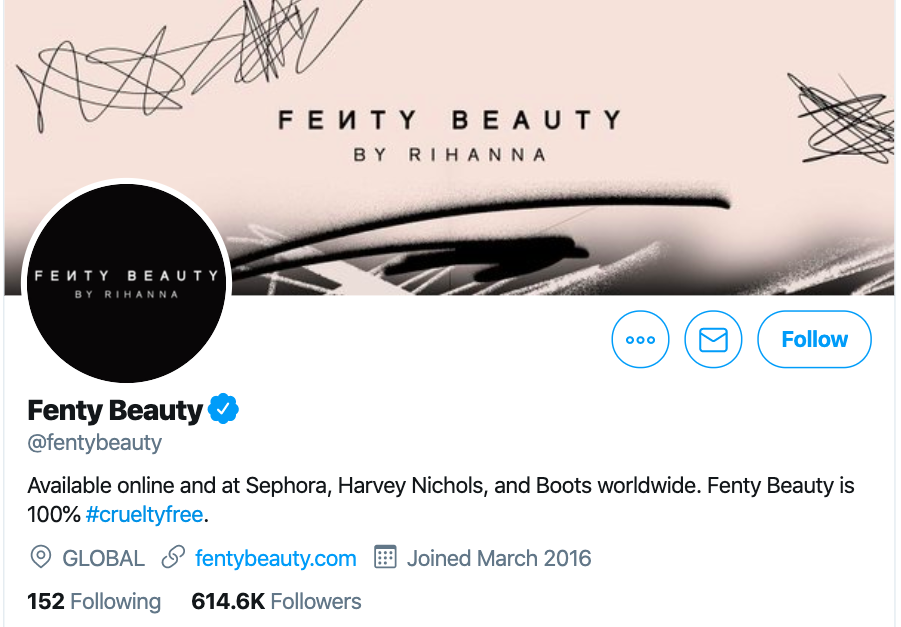Click the location pin icon

tap(41, 558)
